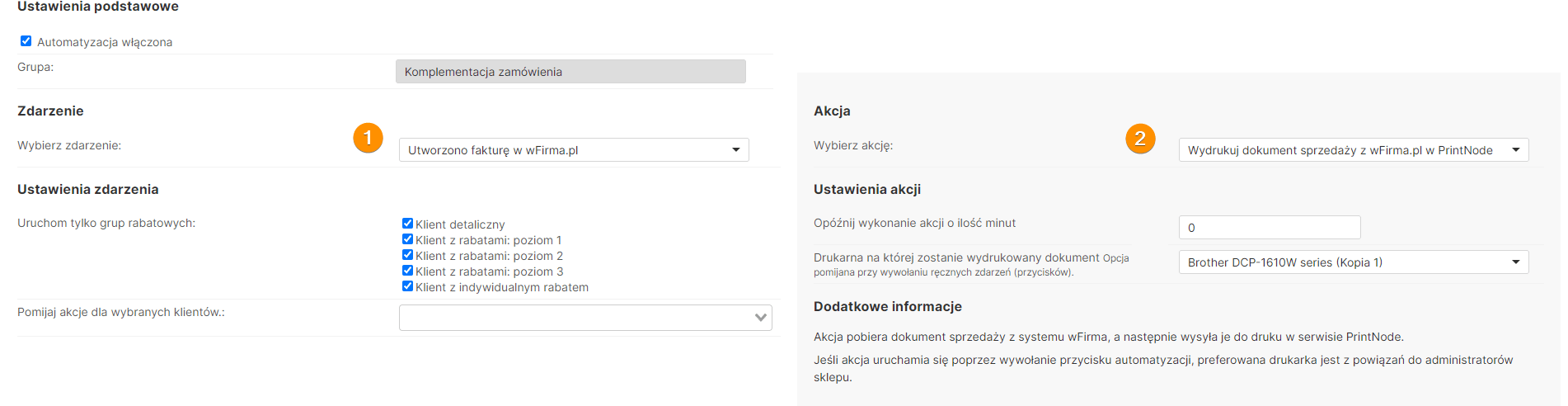Screen dimensions: 1568x406
Task: Uncheck Klient z indywidualnym rabatem
Action: tap(407, 286)
